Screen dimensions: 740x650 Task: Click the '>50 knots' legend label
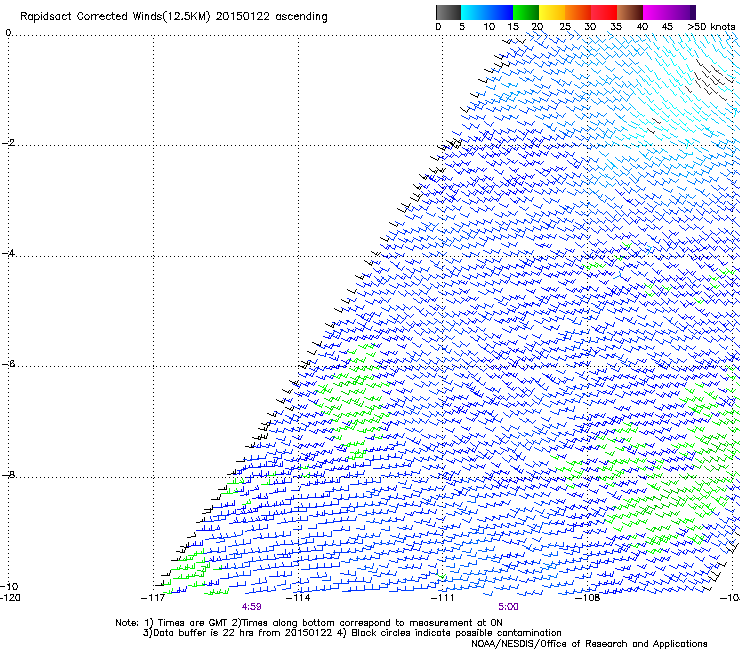point(711,27)
